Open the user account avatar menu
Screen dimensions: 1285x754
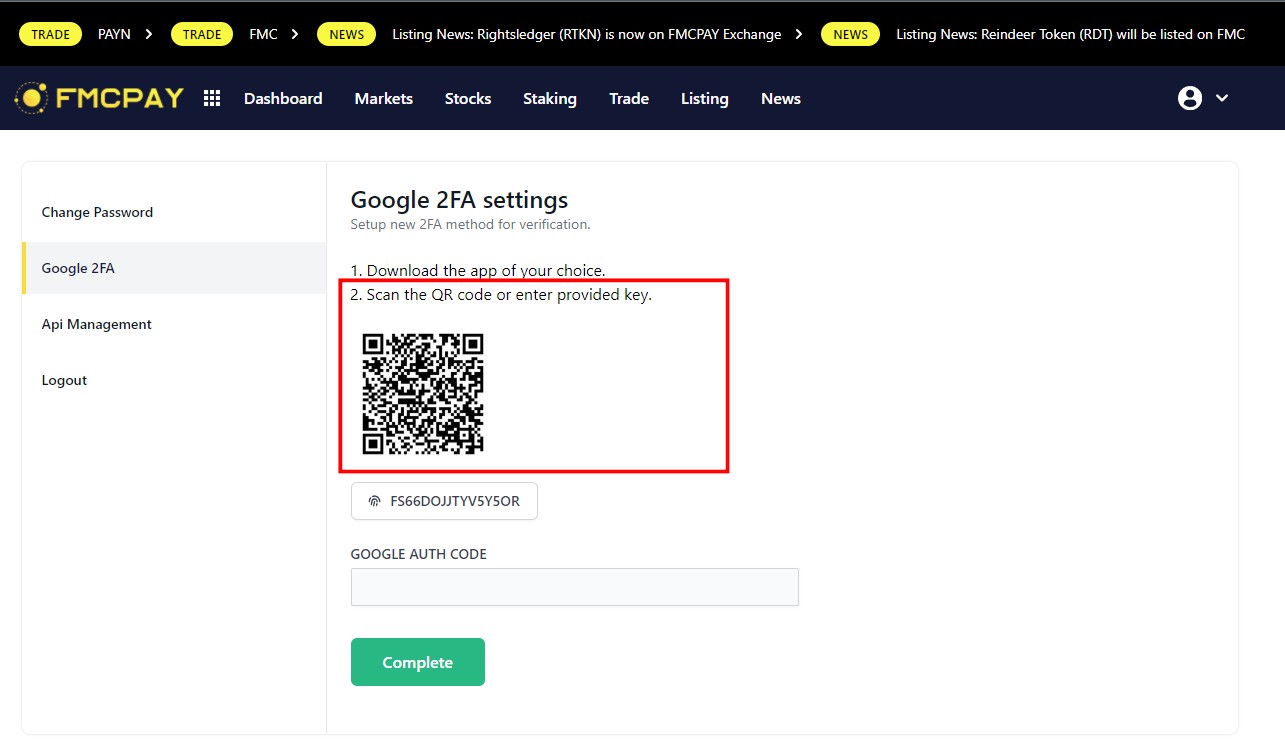1190,98
